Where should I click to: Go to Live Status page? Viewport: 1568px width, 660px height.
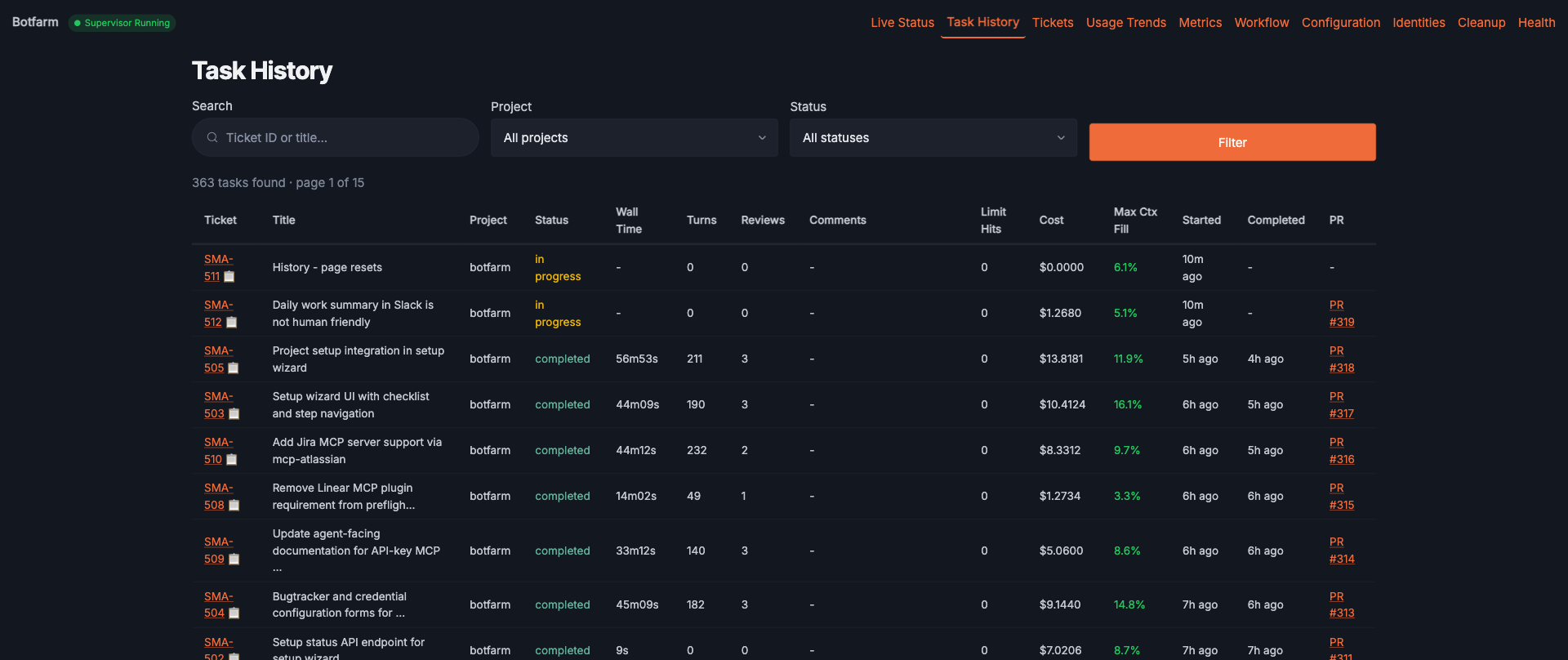tap(902, 23)
